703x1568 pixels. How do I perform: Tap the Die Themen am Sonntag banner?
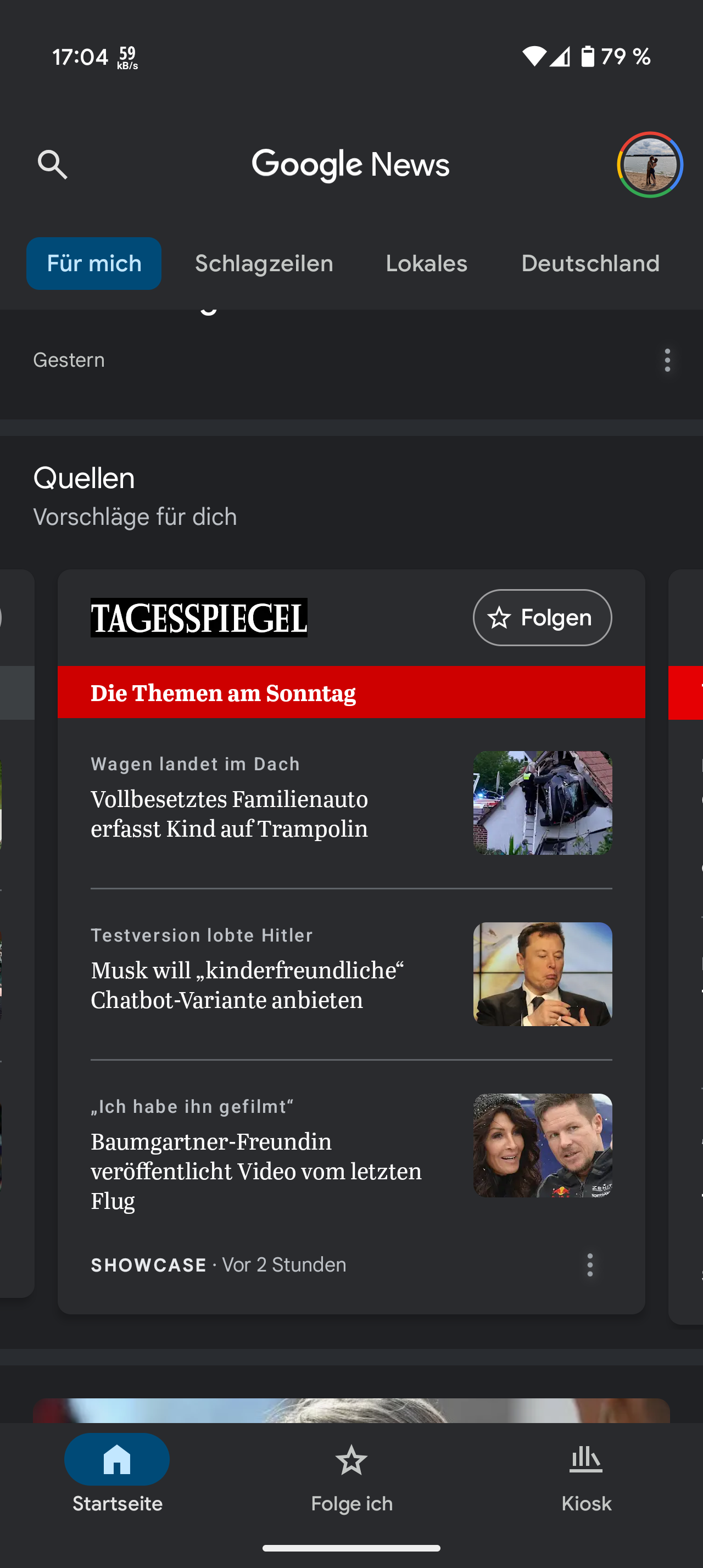(x=351, y=692)
